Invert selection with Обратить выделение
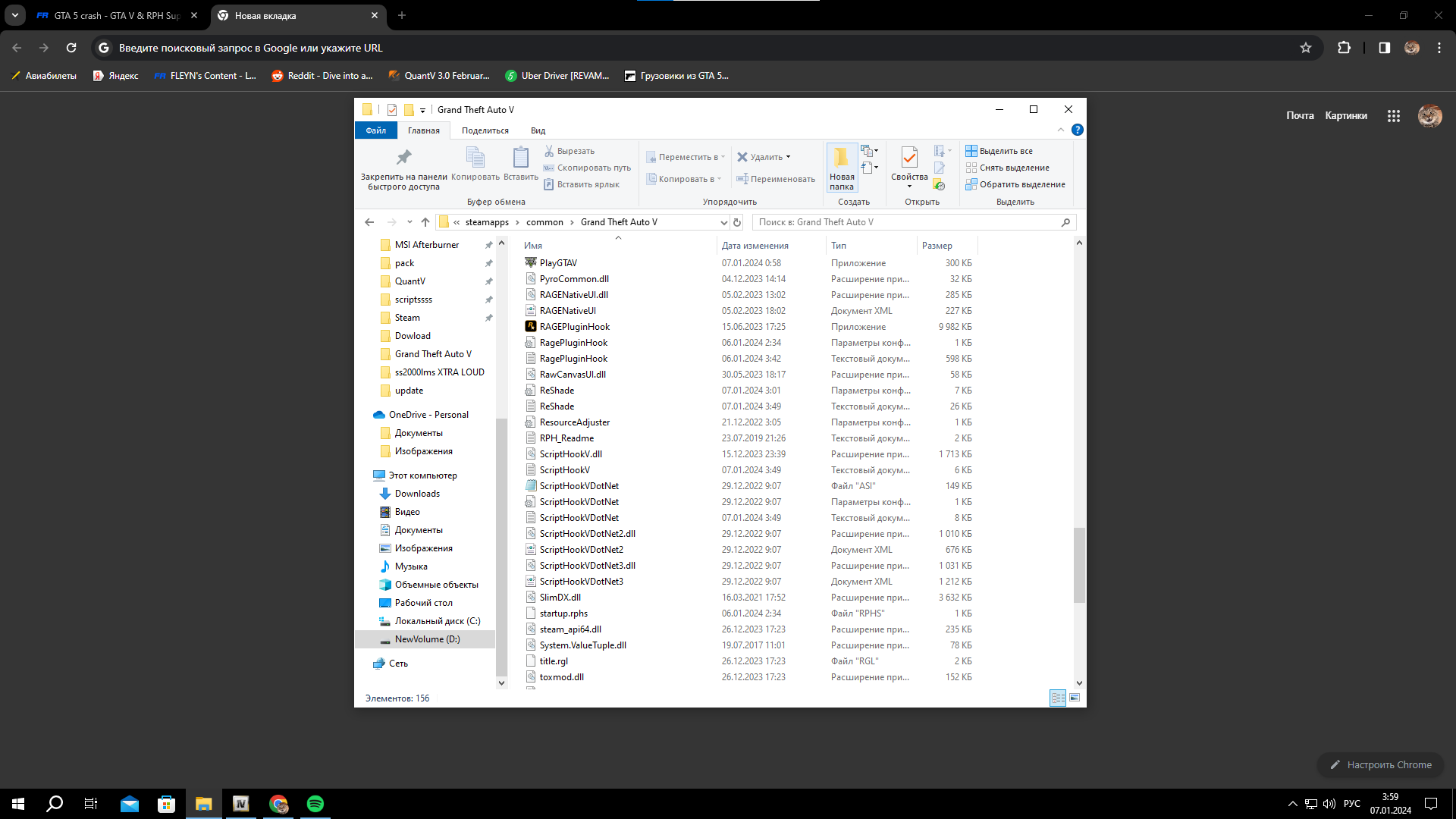Image resolution: width=1456 pixels, height=819 pixels. 1021,184
